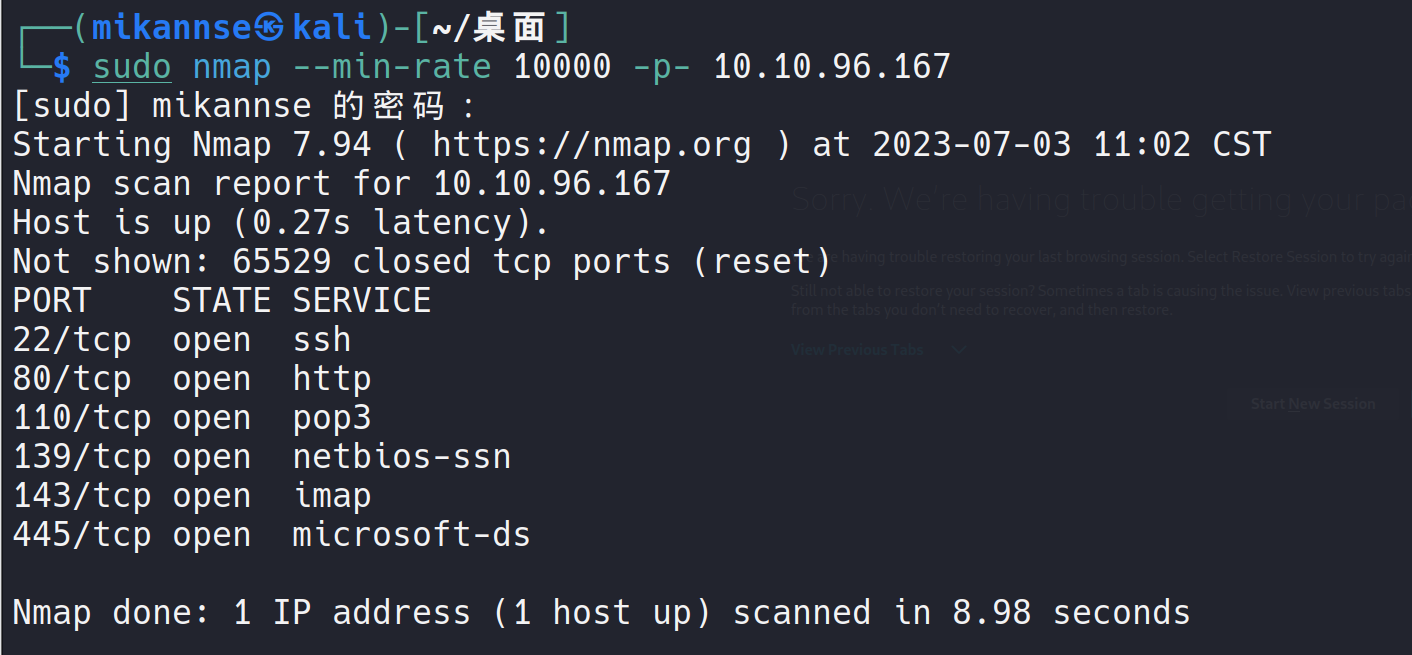Click the PORT column header text
Screen dimensions: 1412x655
point(52,301)
